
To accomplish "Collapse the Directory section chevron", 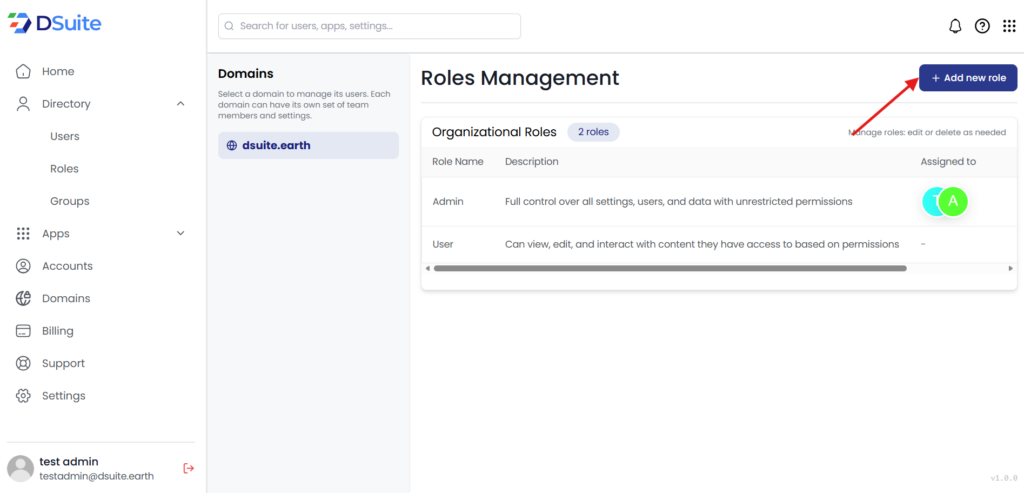I will point(180,104).
